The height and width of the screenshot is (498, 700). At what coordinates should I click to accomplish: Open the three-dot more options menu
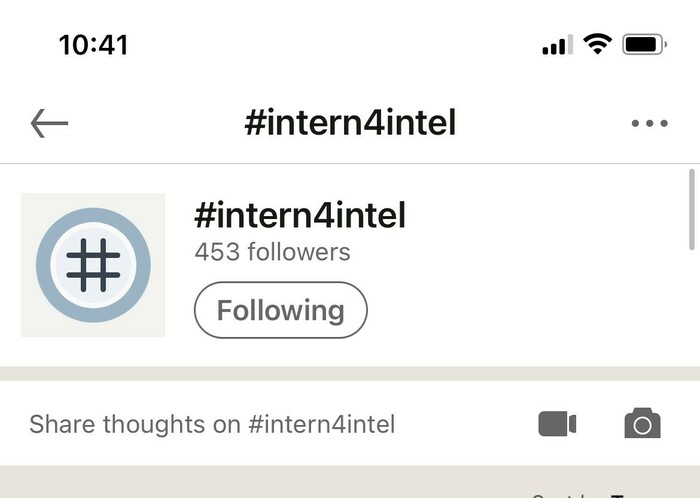tap(649, 123)
